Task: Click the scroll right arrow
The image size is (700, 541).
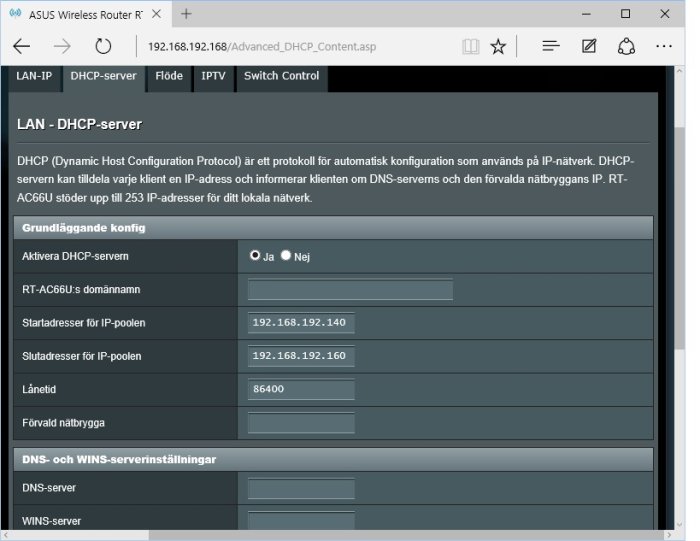Action: [669, 535]
